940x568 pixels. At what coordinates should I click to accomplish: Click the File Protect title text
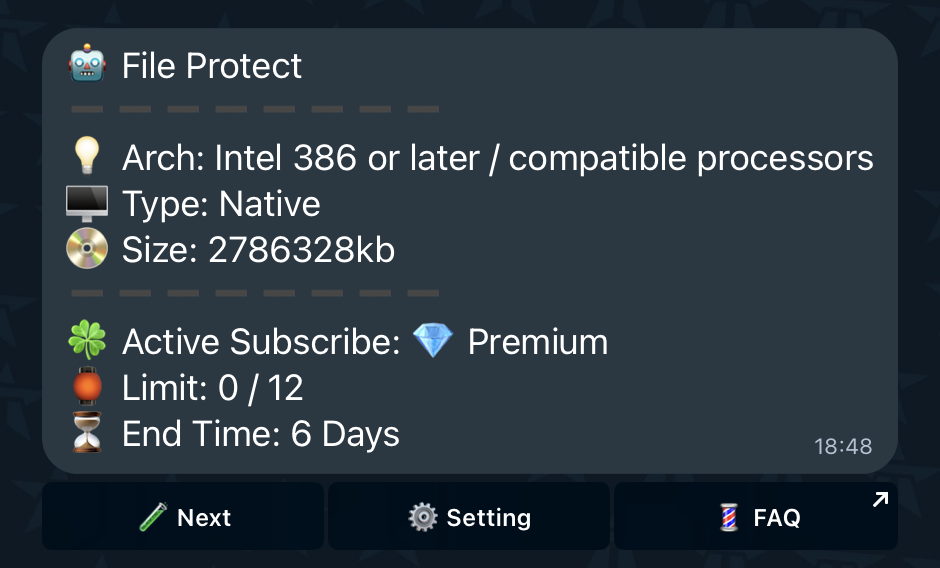tap(212, 65)
